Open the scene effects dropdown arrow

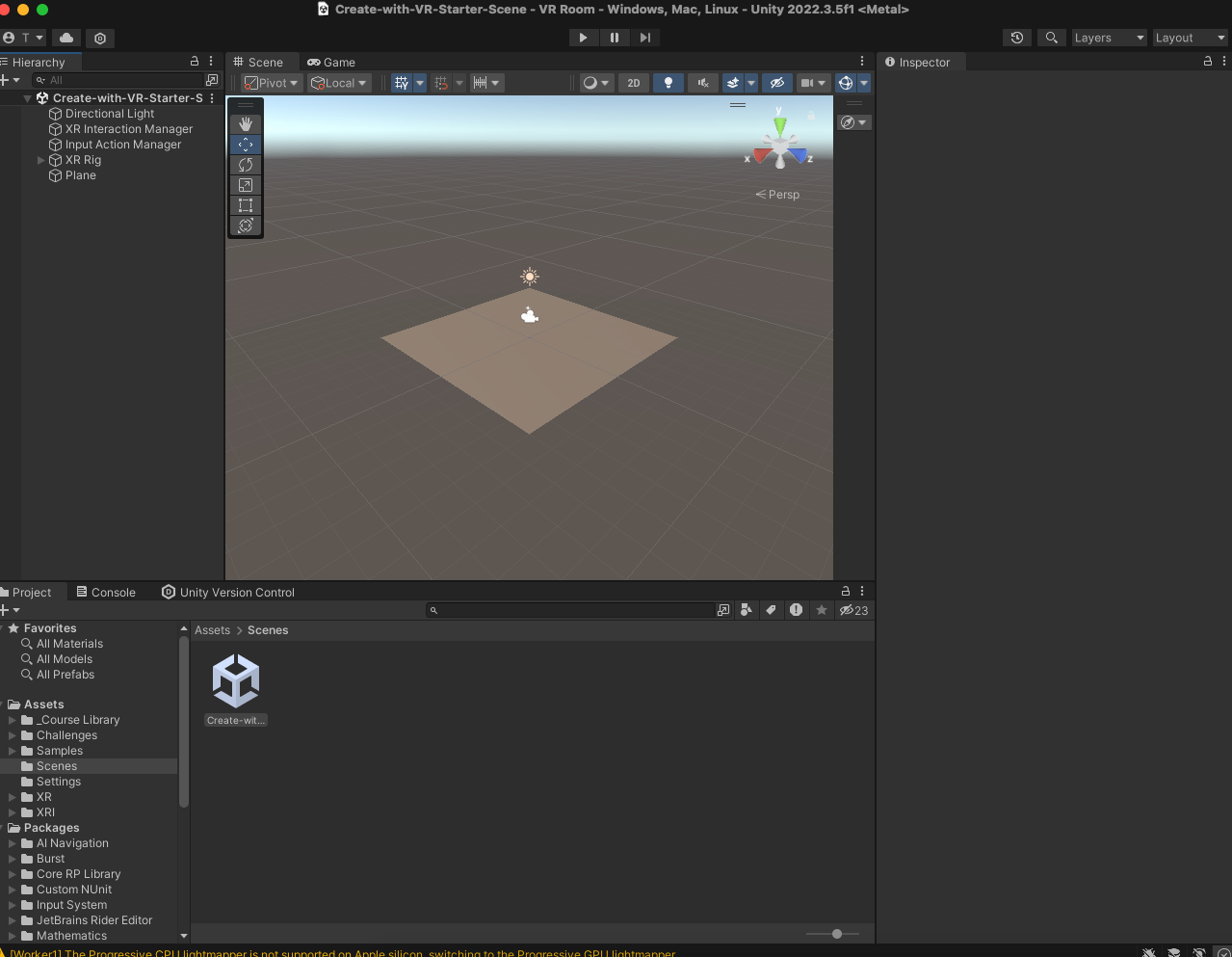coord(751,83)
